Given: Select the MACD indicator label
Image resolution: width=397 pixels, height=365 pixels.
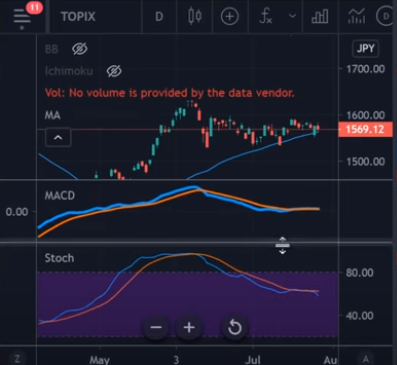Looking at the screenshot, I should click(60, 195).
